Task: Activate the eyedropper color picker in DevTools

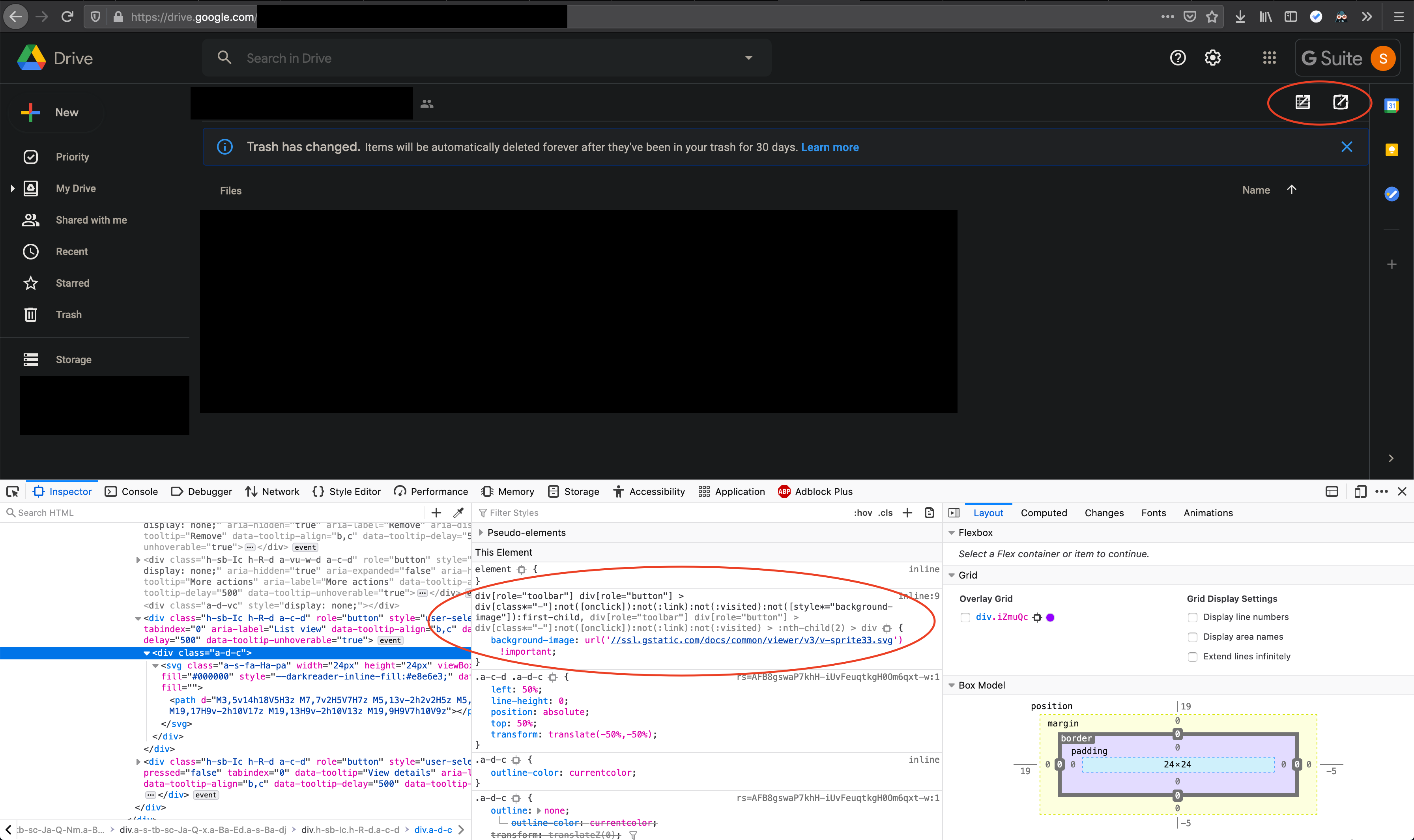Action: 459,512
